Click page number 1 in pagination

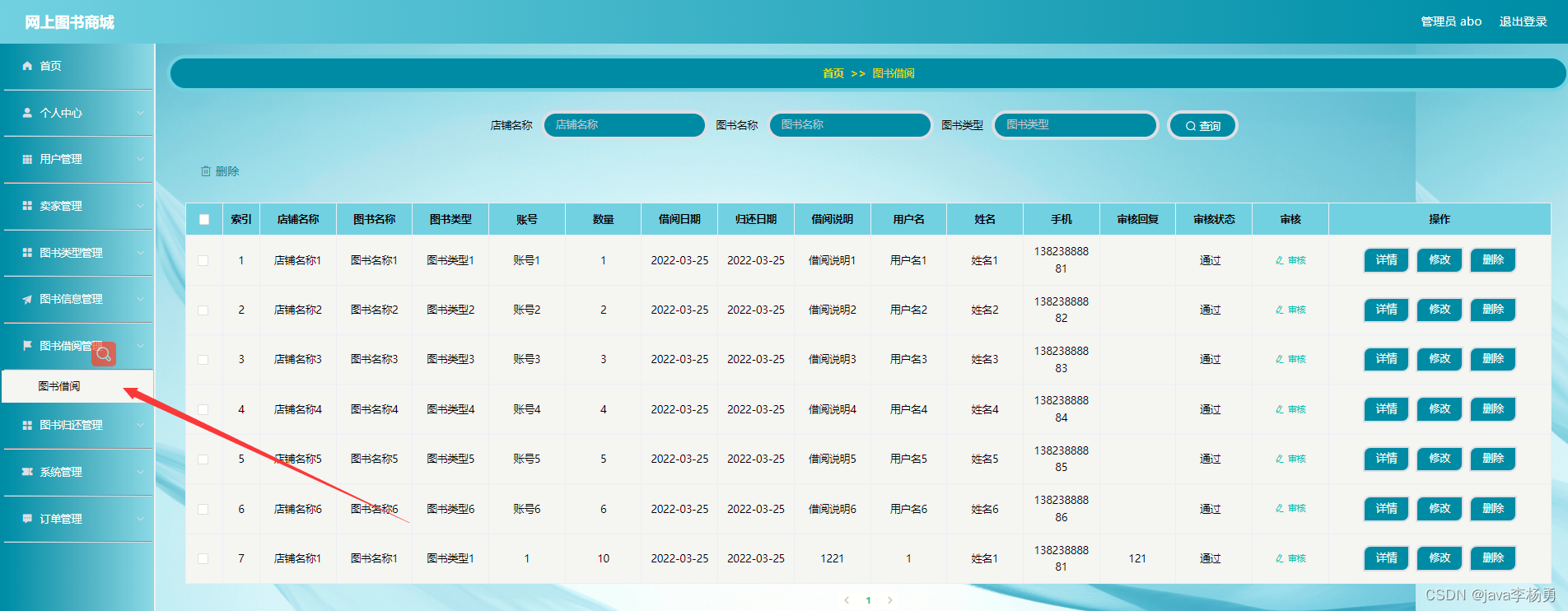tap(868, 600)
